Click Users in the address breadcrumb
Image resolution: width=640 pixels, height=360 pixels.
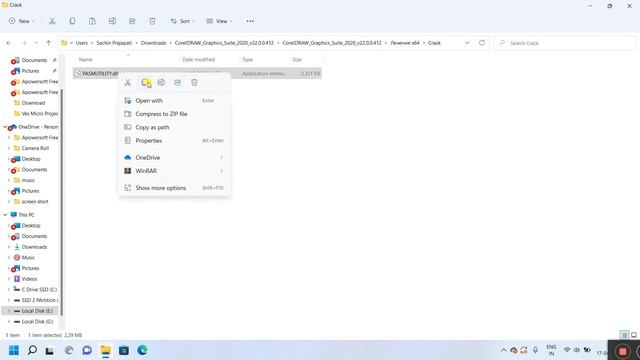[82, 43]
